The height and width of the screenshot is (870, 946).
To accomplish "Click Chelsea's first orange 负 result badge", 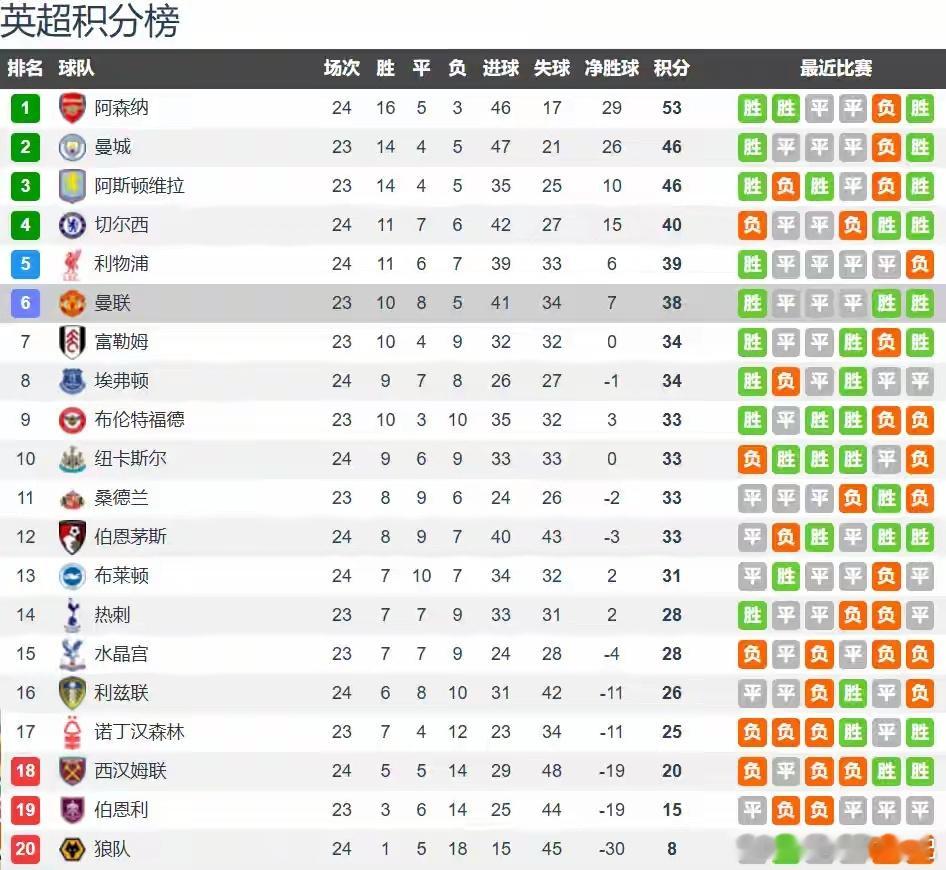I will tap(752, 226).
